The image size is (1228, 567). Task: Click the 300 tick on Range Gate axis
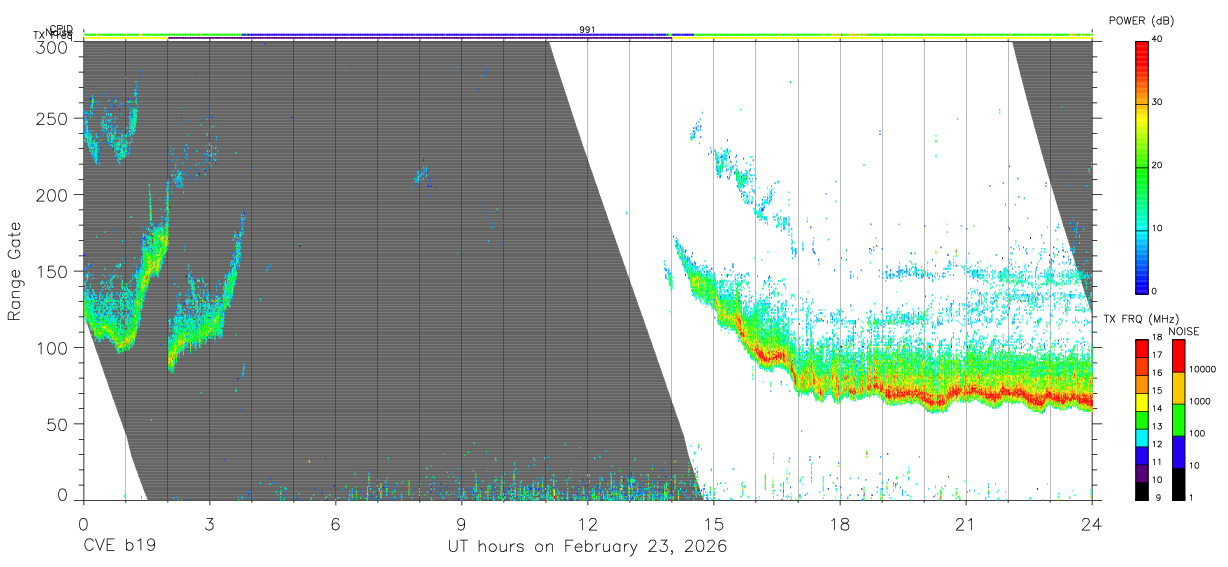54,47
